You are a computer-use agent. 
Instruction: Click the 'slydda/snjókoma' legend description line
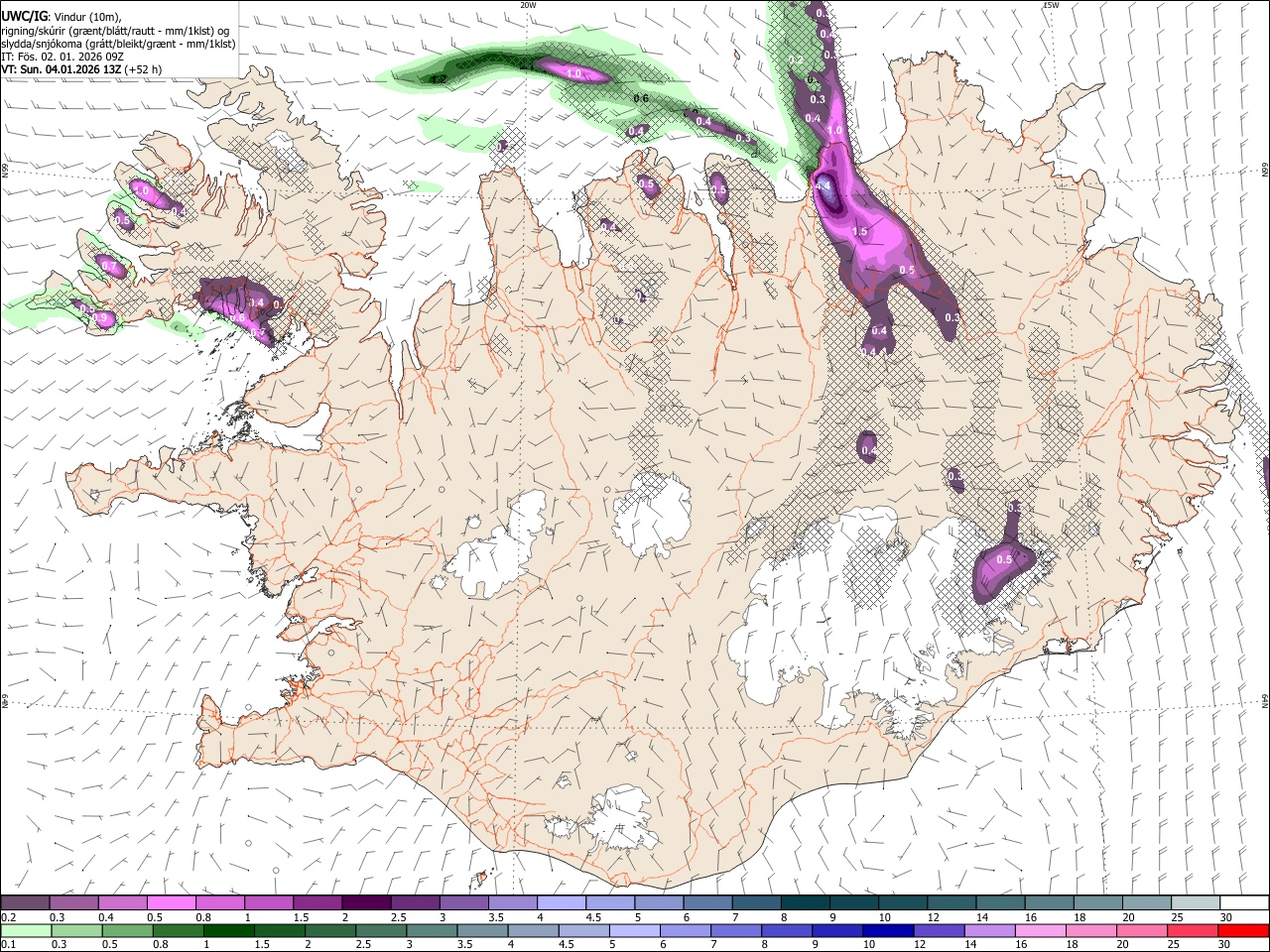(118, 44)
